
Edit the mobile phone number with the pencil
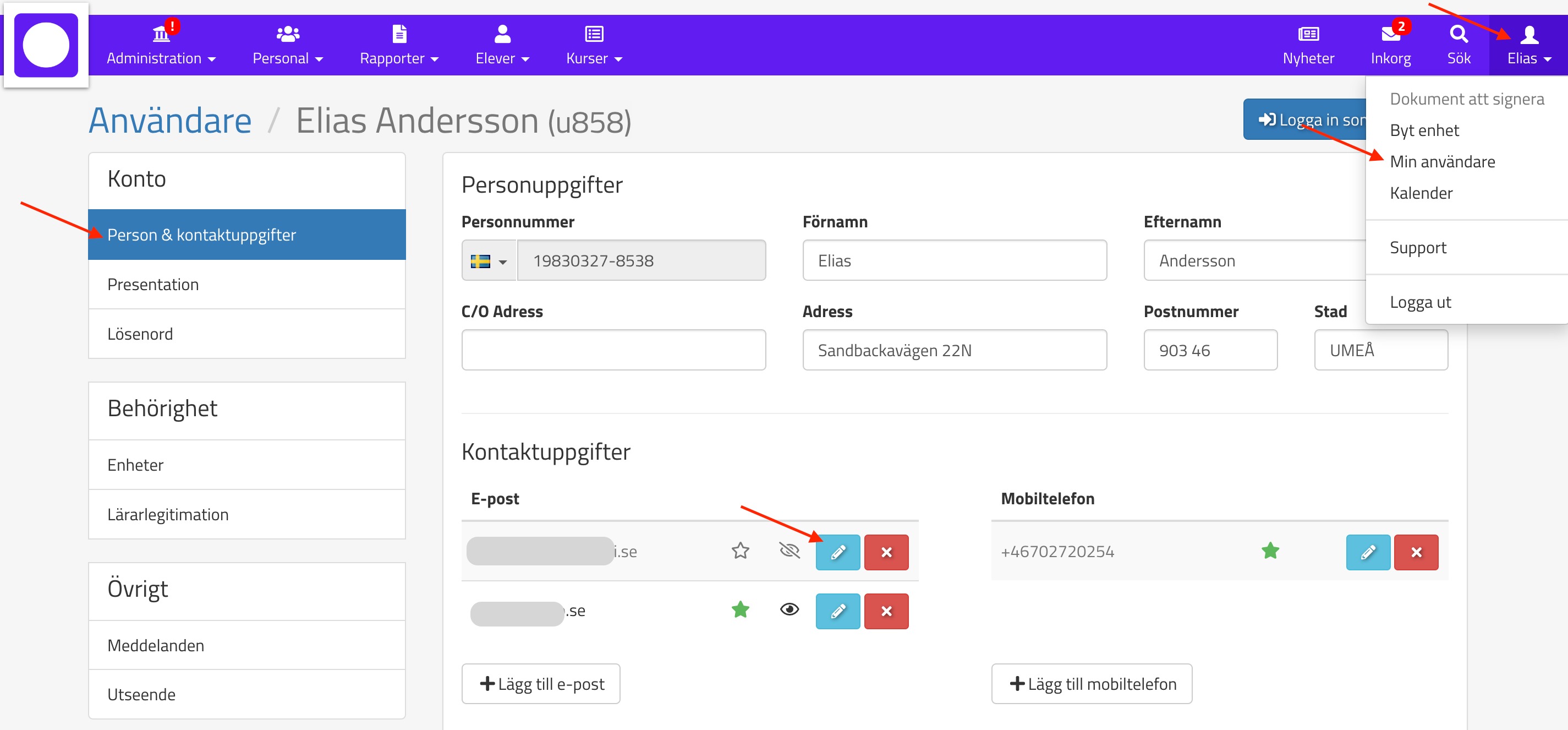tap(1367, 552)
